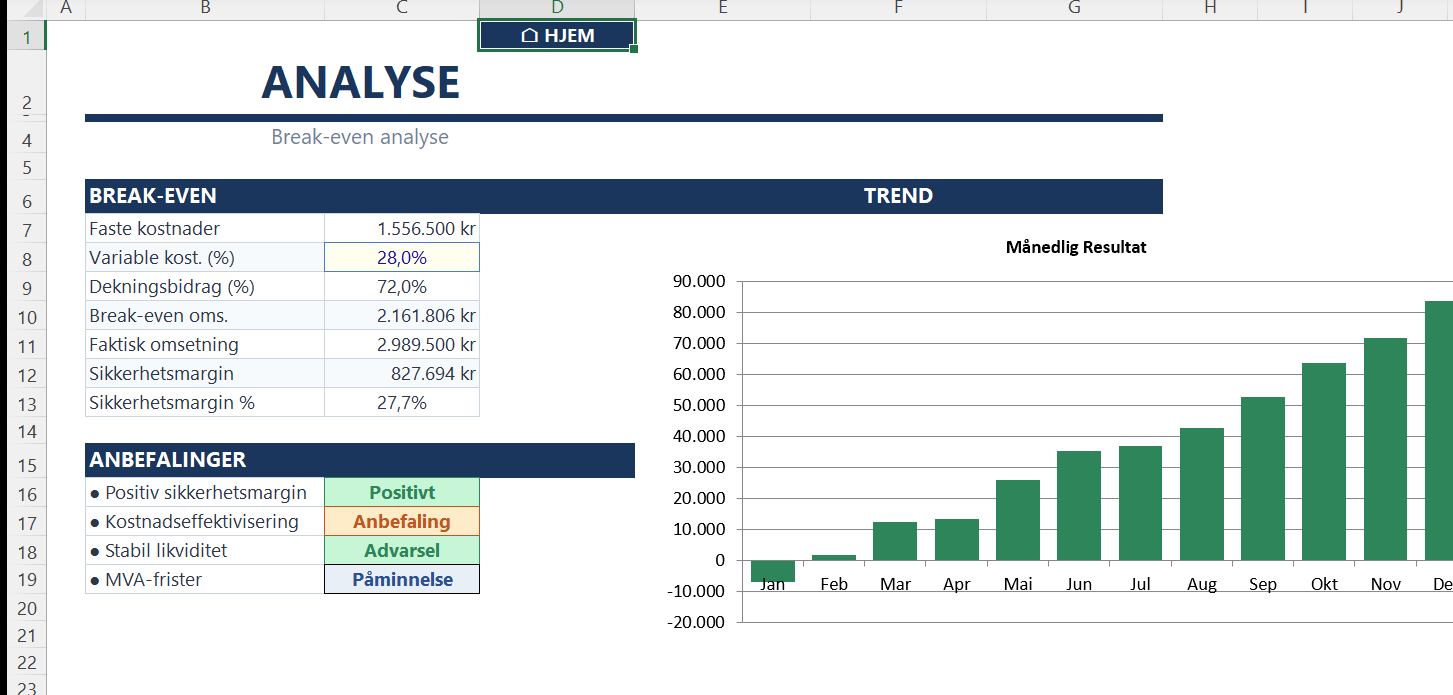
Task: Select column D header
Action: [x=557, y=9]
